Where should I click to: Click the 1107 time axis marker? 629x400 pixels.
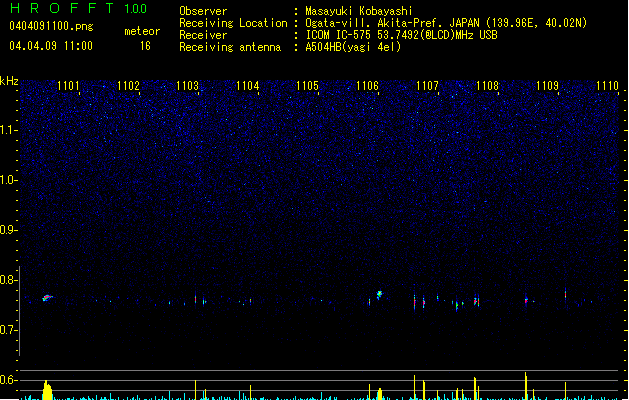(x=427, y=86)
